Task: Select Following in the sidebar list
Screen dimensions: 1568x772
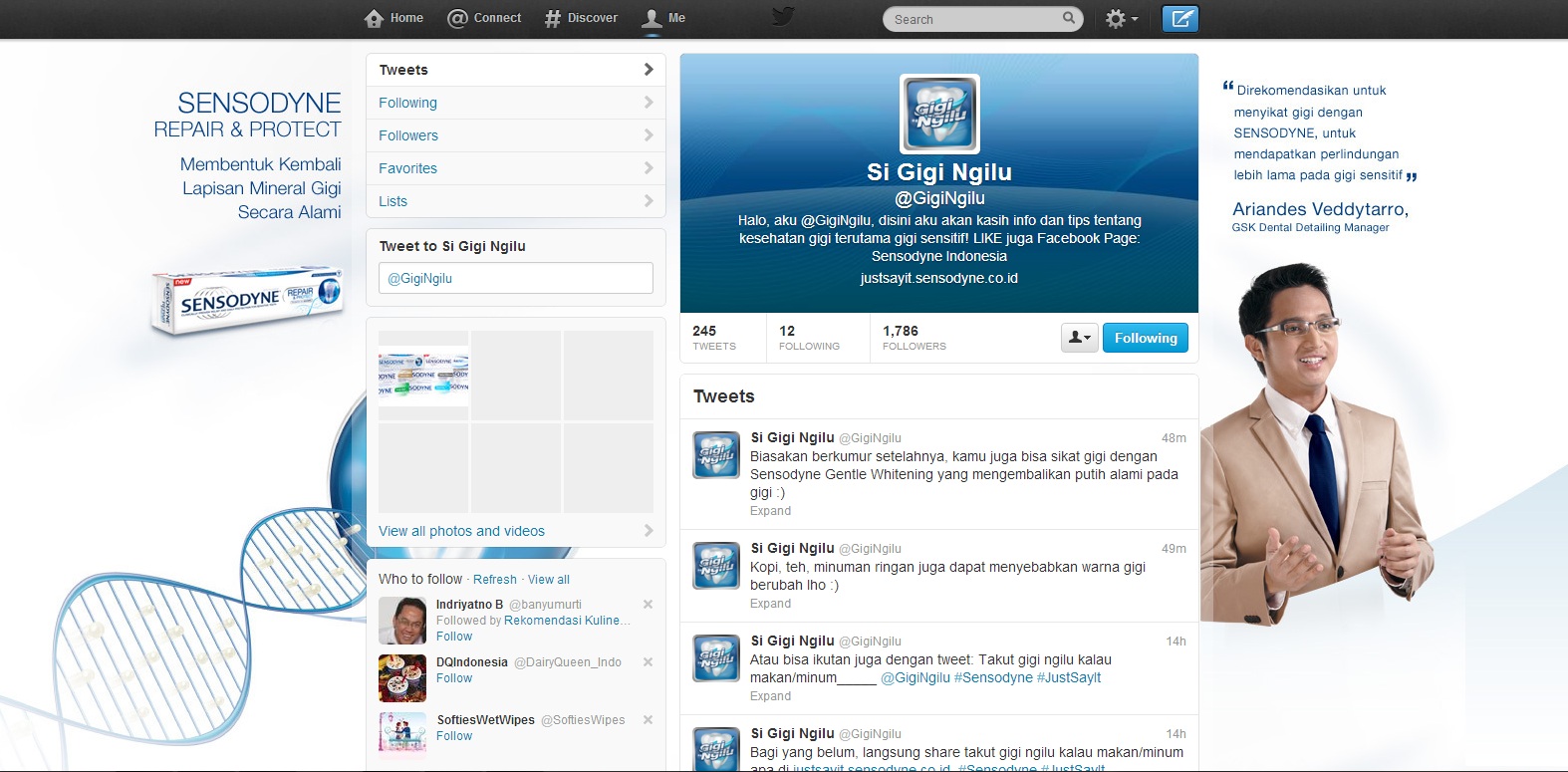Action: [516, 103]
